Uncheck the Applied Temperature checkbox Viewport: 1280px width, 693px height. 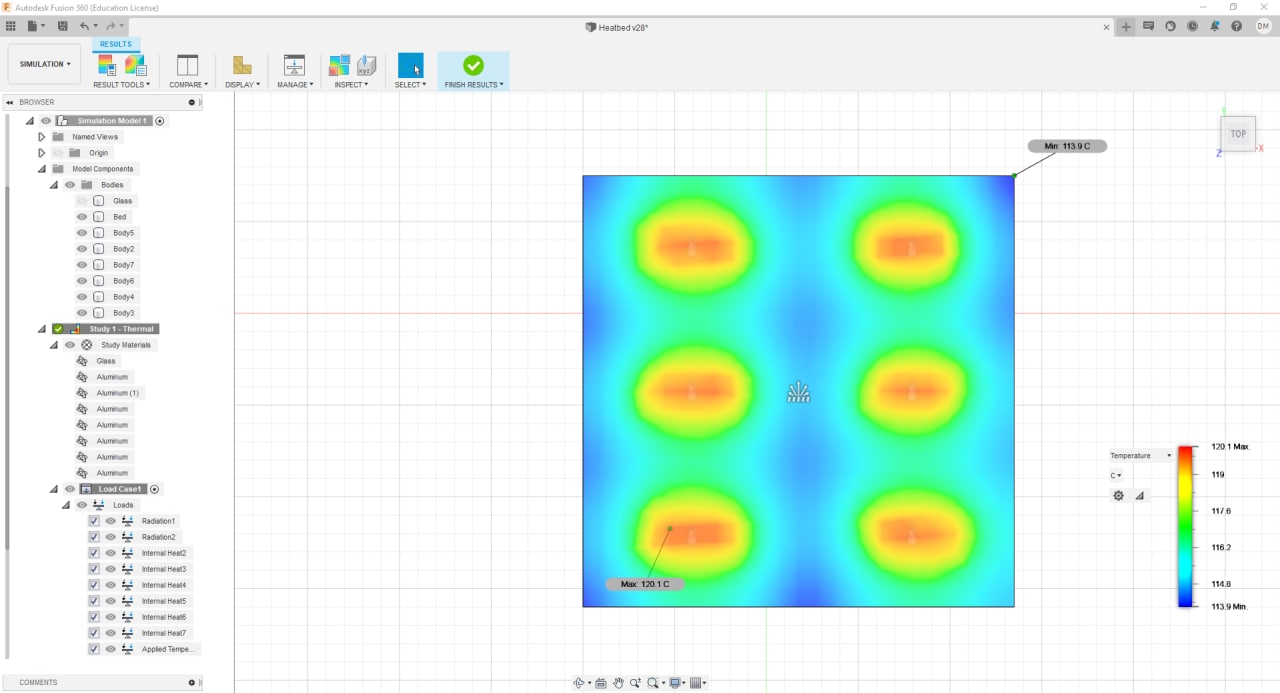coord(94,649)
